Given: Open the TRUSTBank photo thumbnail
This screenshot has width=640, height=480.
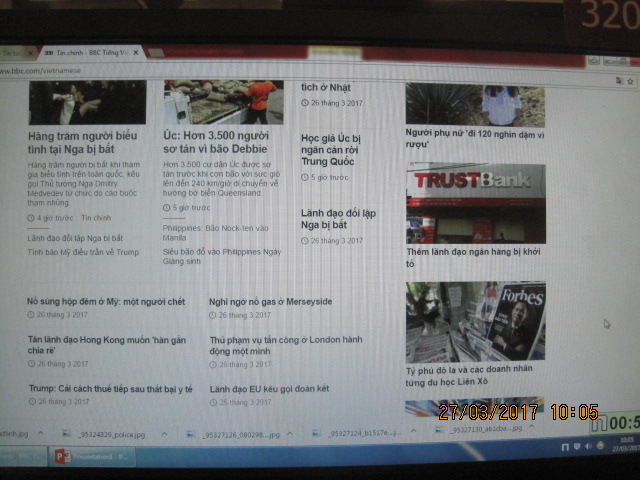Looking at the screenshot, I should (476, 204).
